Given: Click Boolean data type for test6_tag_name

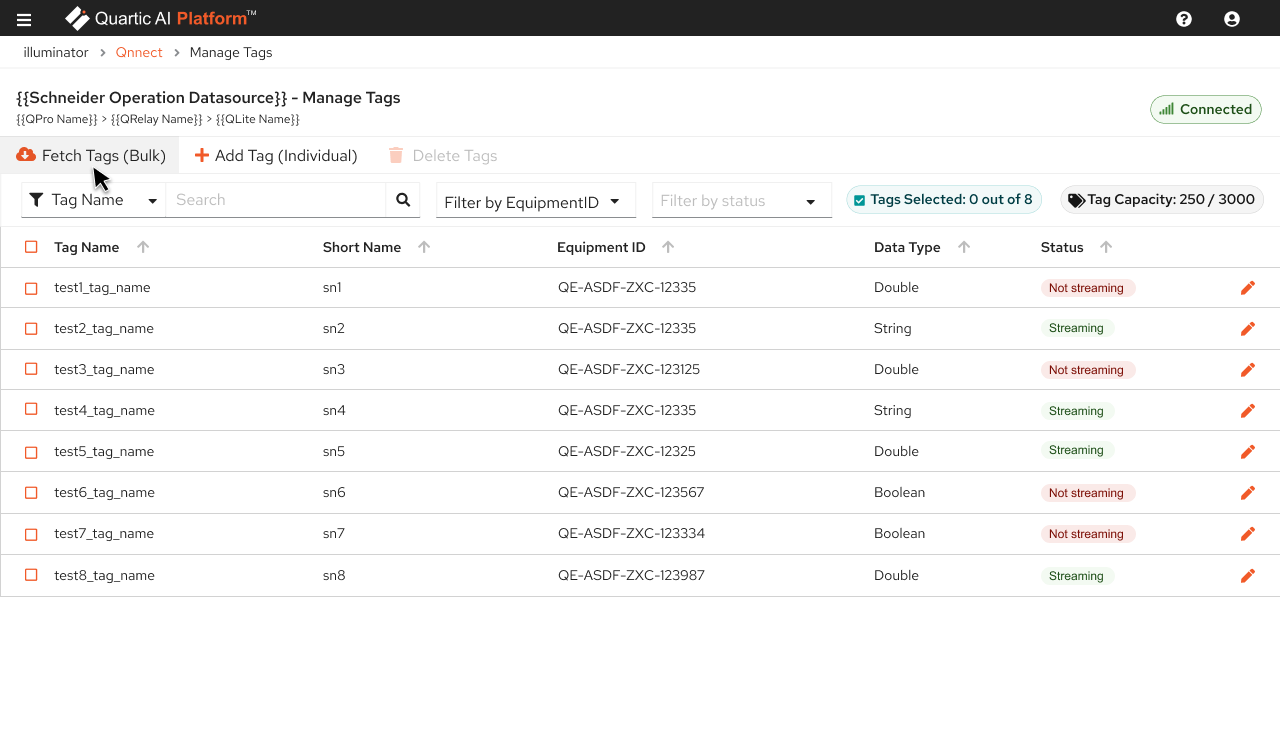Looking at the screenshot, I should click(x=899, y=492).
